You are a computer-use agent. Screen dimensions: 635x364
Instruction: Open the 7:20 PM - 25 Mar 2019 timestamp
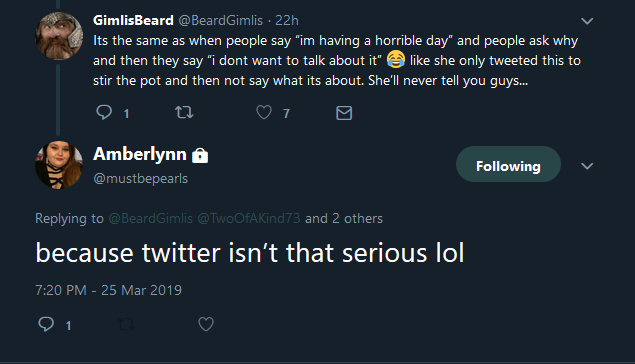[109, 290]
